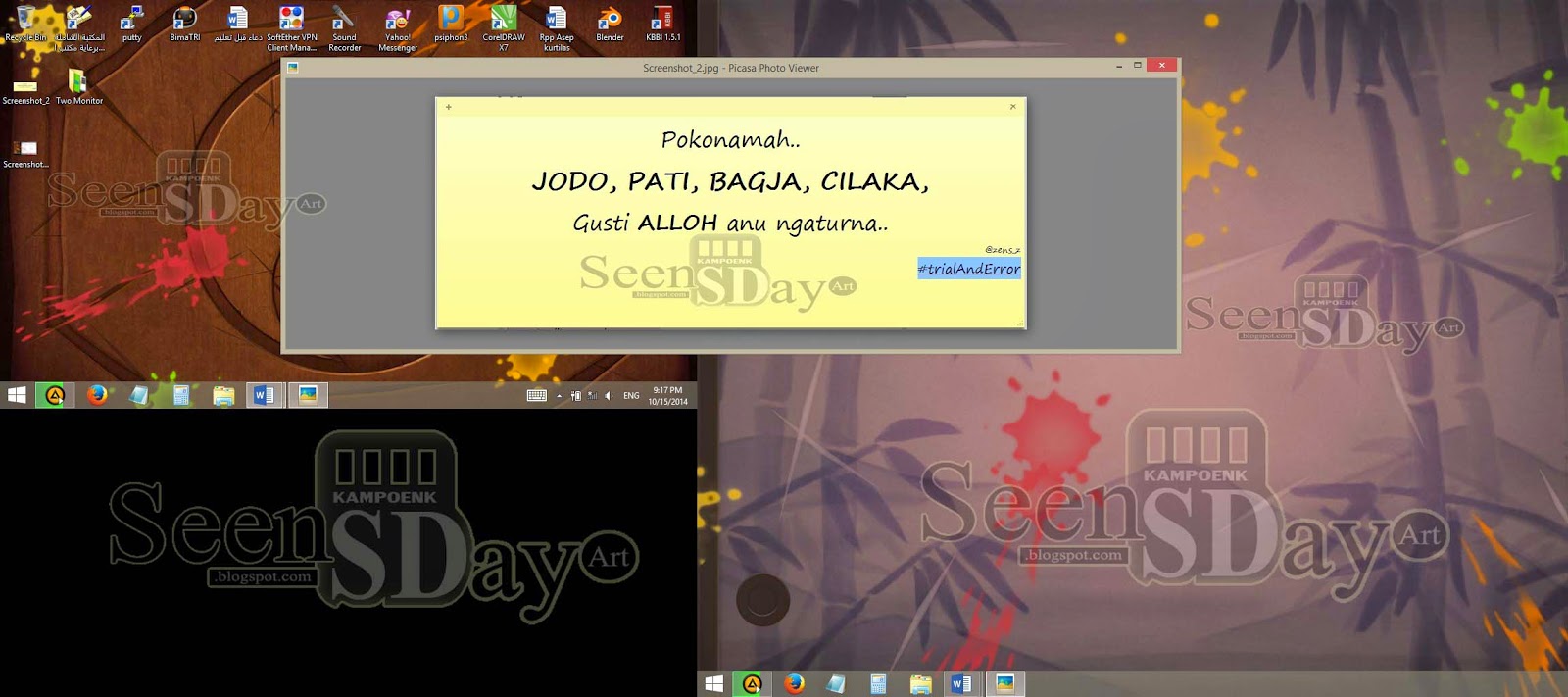This screenshot has height=697, width=1568.
Task: Open Firefox on the taskbar with the clock
Action: tap(97, 395)
